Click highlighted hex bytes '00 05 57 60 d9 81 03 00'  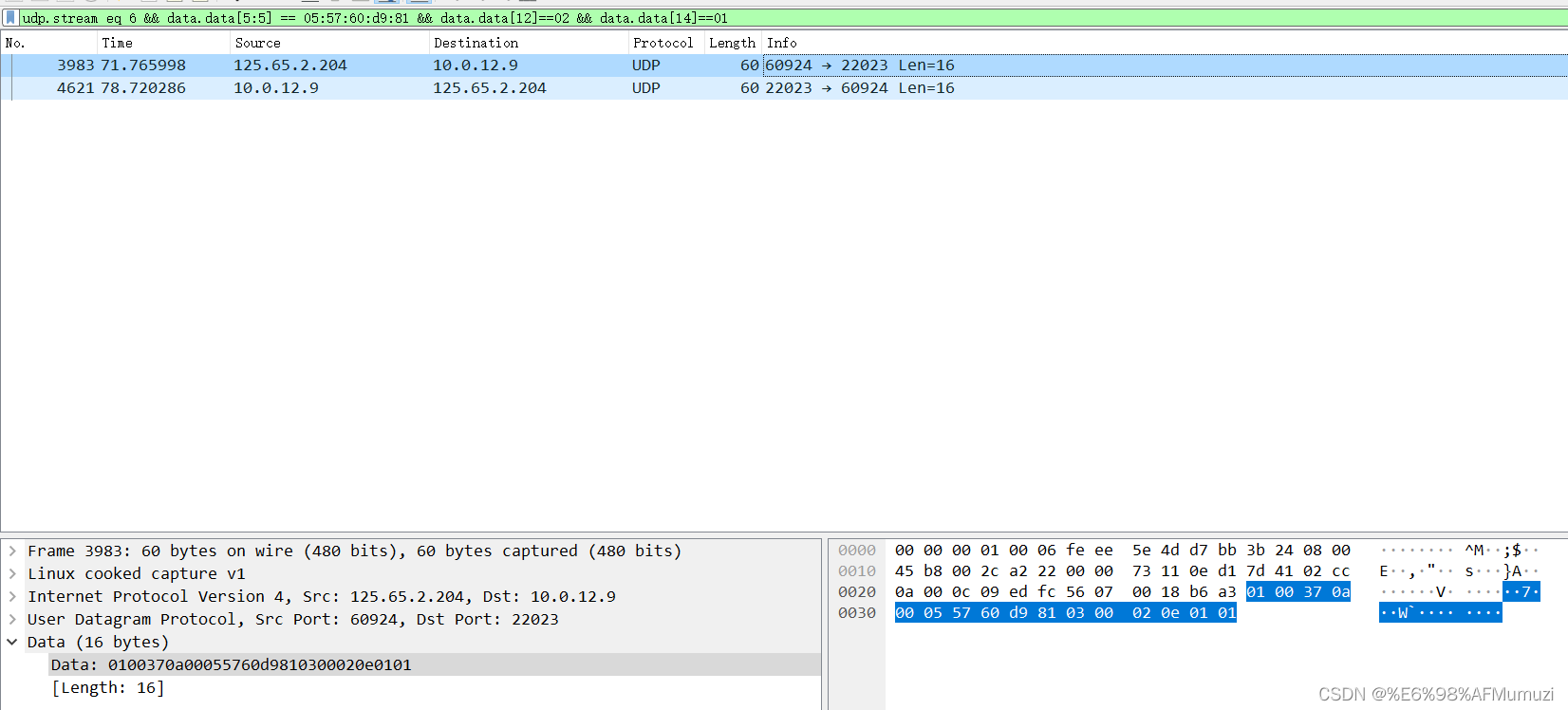[1004, 613]
